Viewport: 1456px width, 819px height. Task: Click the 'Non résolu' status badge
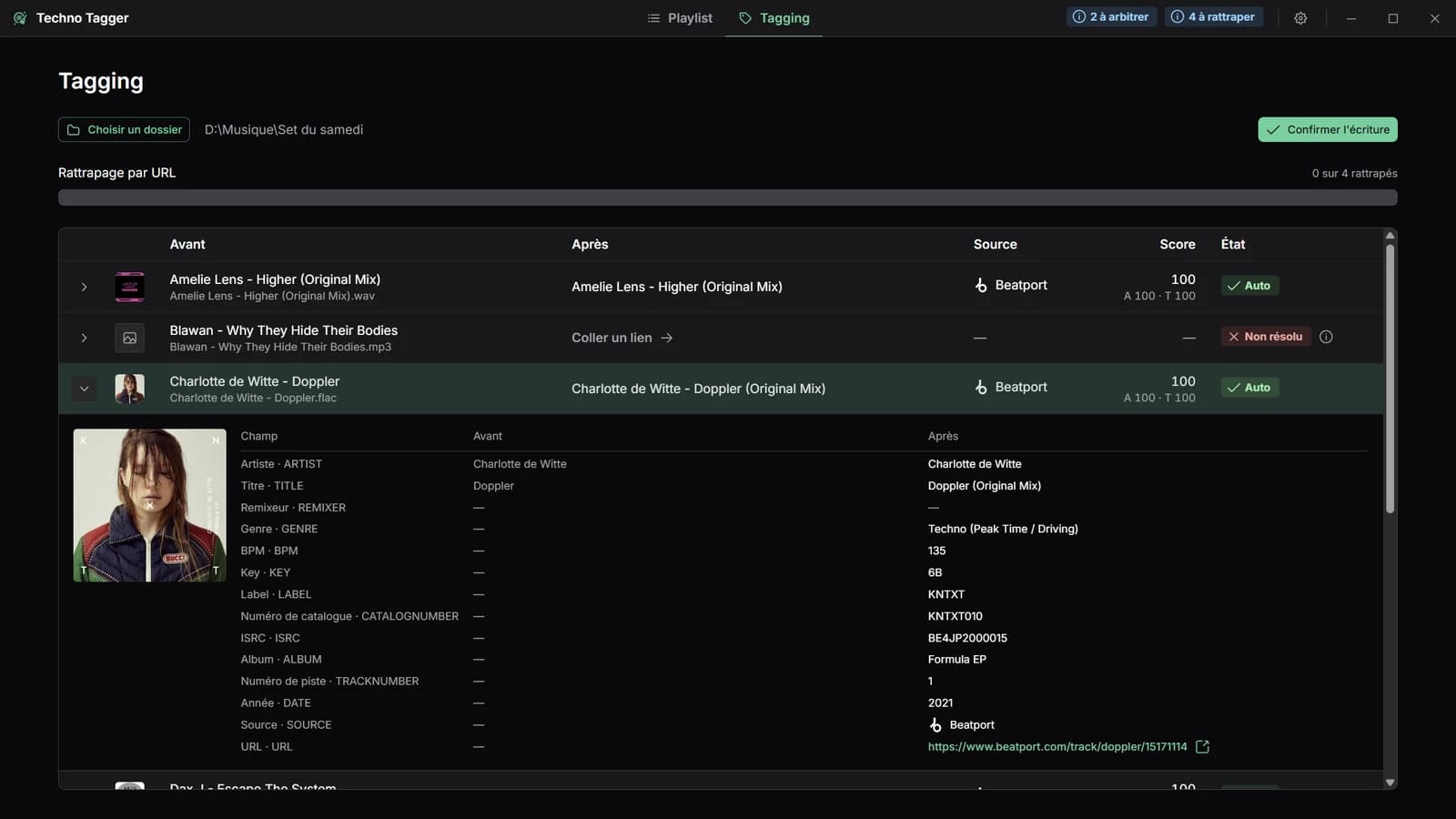1266,337
